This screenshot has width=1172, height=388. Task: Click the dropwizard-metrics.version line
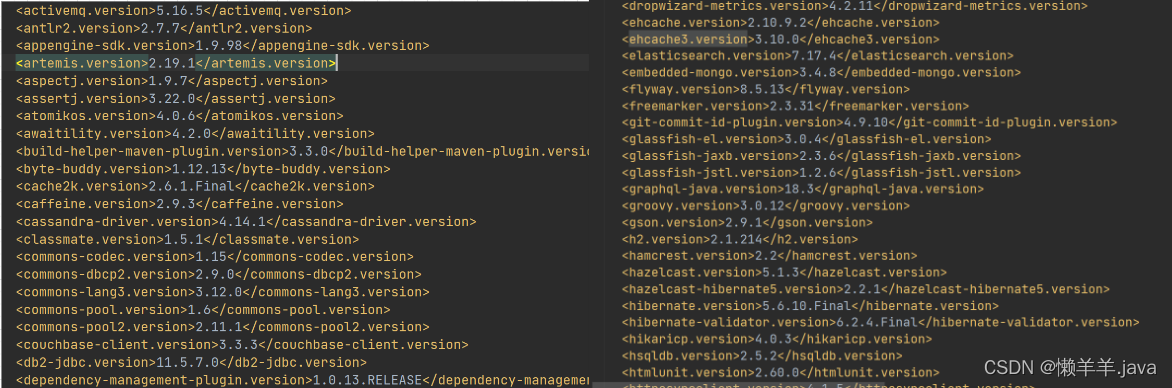[854, 6]
